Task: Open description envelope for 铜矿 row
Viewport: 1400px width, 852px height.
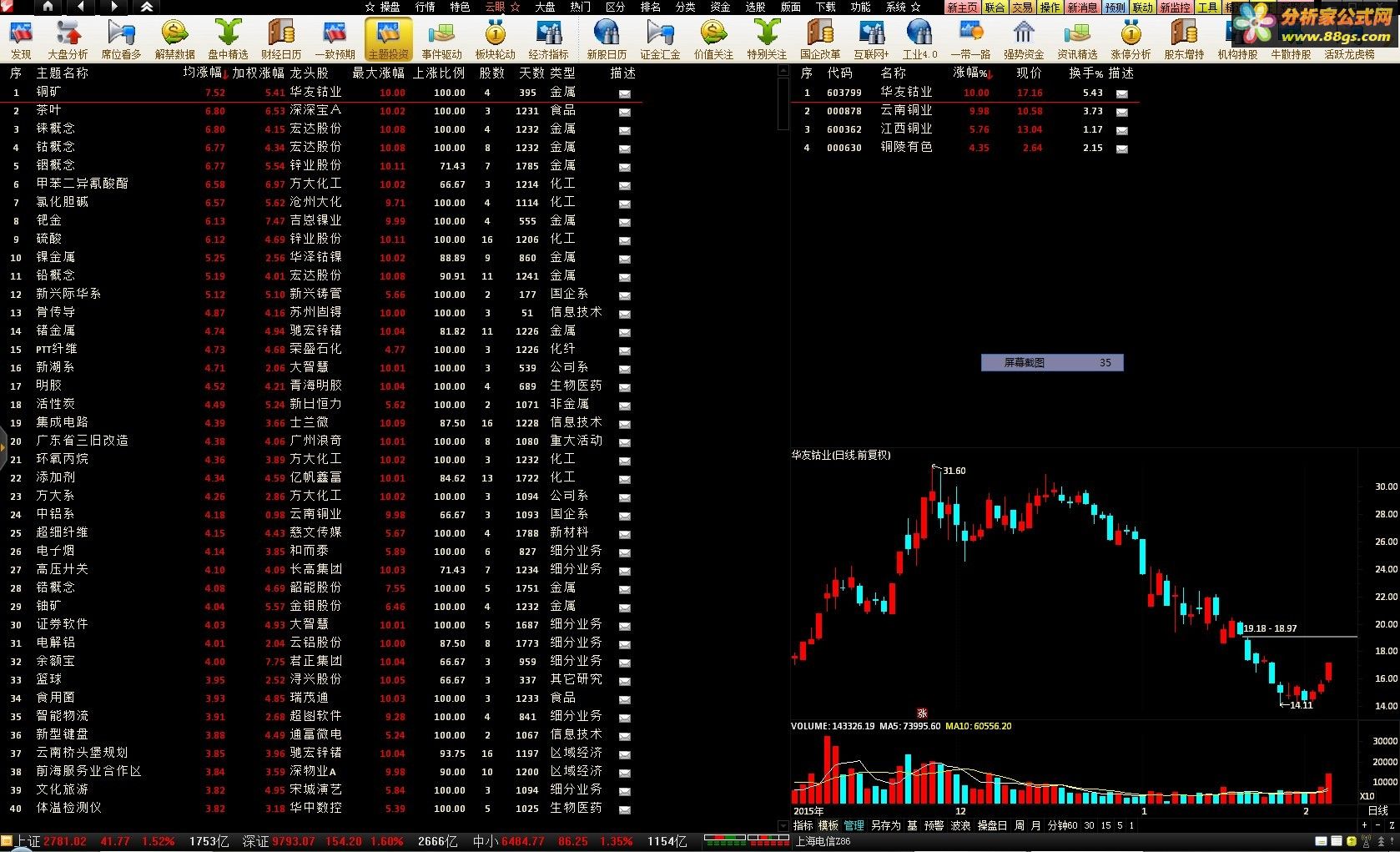Action: tap(624, 93)
